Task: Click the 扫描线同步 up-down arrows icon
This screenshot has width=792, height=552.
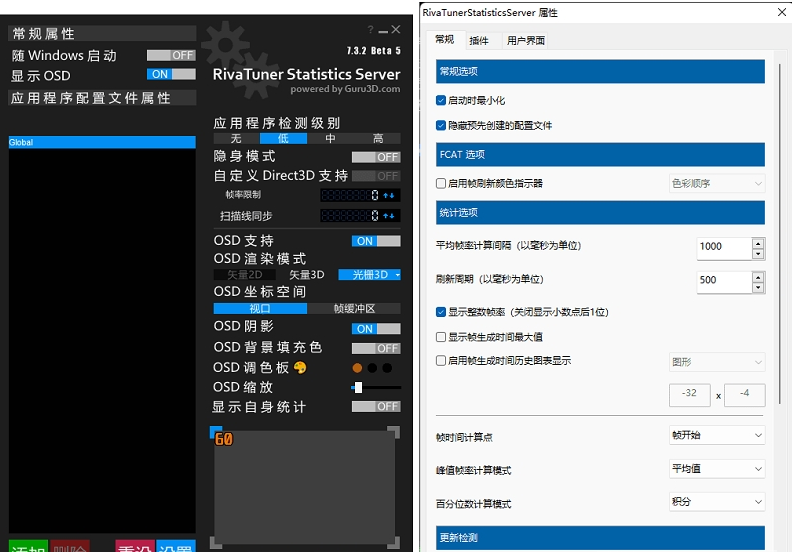Action: pyautogui.click(x=388, y=216)
